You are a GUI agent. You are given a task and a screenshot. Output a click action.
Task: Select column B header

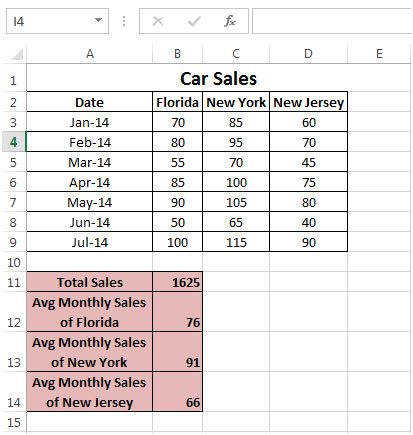click(177, 54)
